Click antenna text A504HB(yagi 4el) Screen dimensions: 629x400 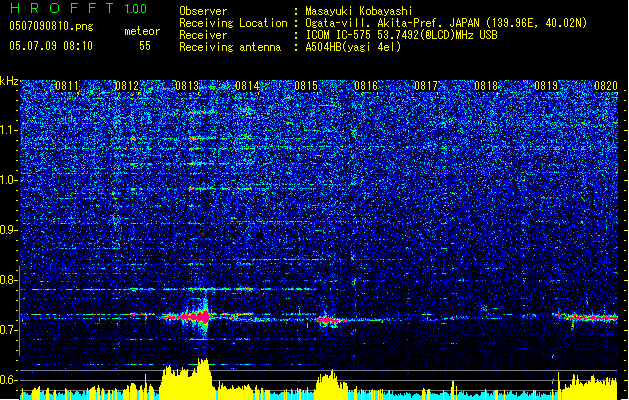point(353,47)
